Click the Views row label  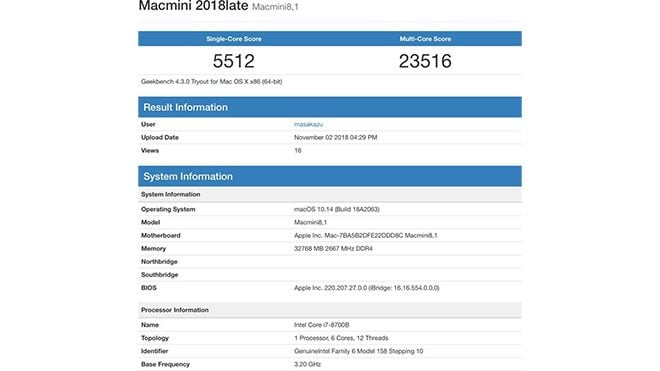[150, 150]
